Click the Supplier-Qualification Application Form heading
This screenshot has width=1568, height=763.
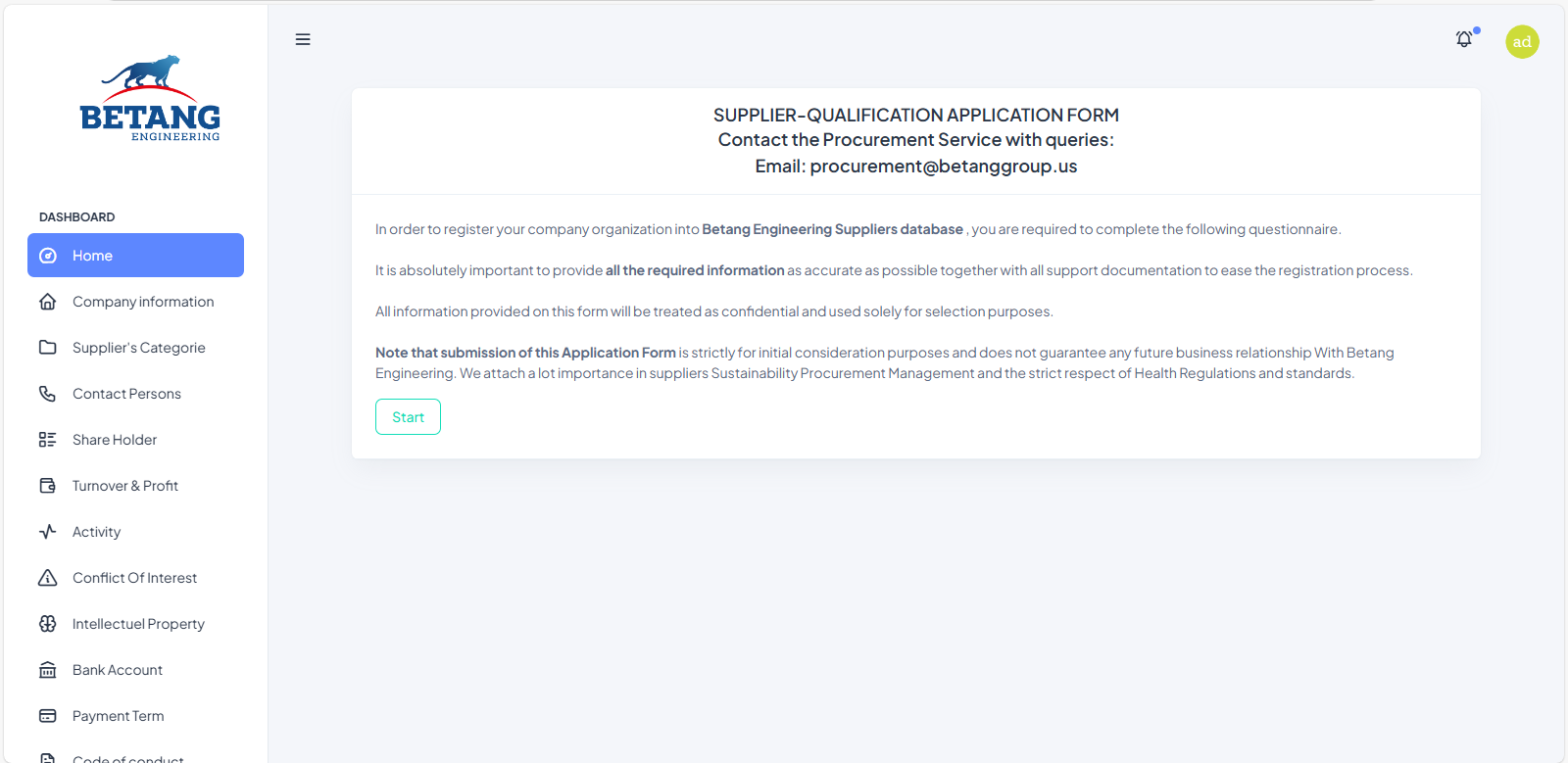click(915, 116)
